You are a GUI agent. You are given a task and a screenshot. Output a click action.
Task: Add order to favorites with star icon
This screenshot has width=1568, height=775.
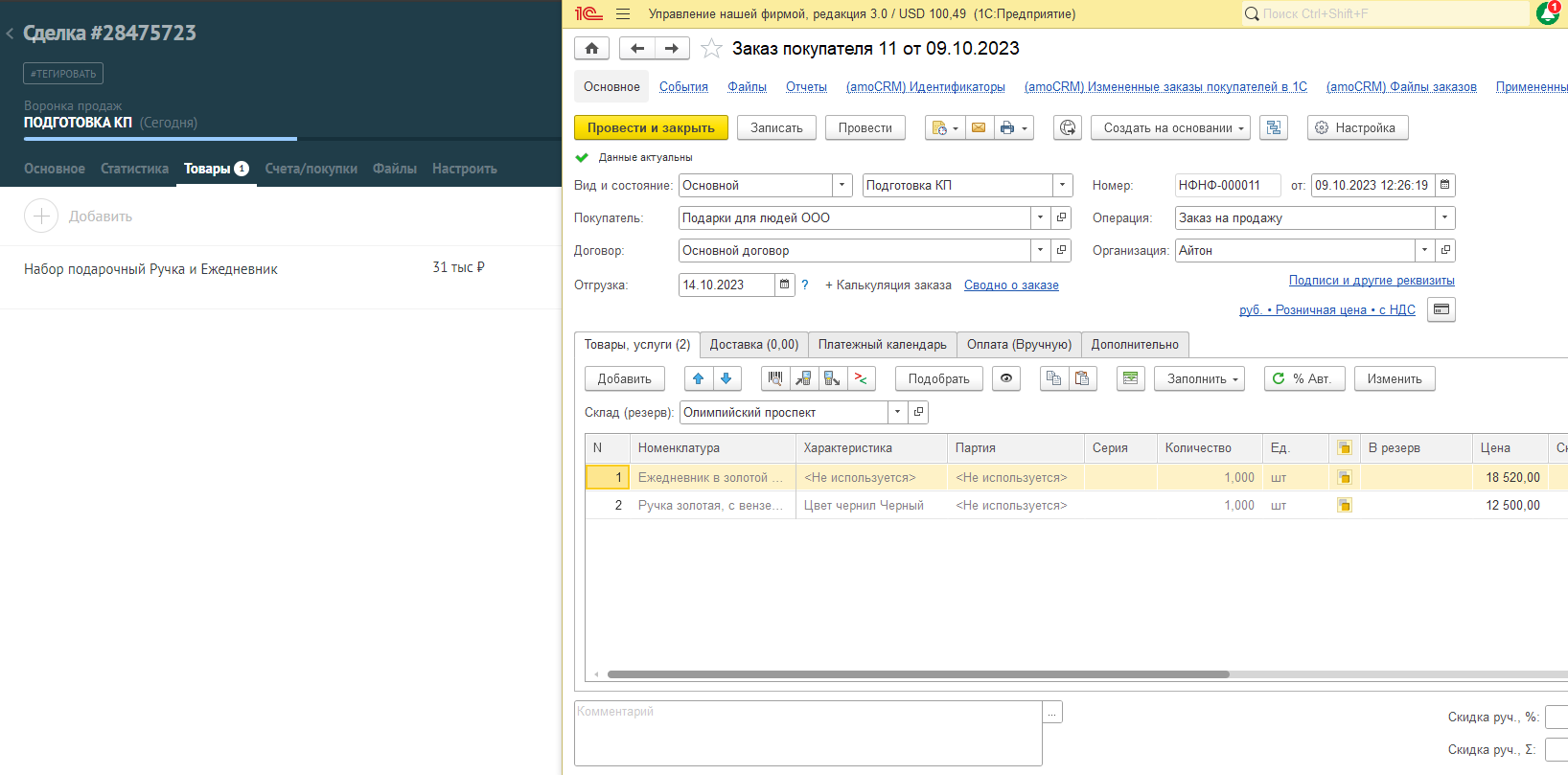pyautogui.click(x=711, y=49)
